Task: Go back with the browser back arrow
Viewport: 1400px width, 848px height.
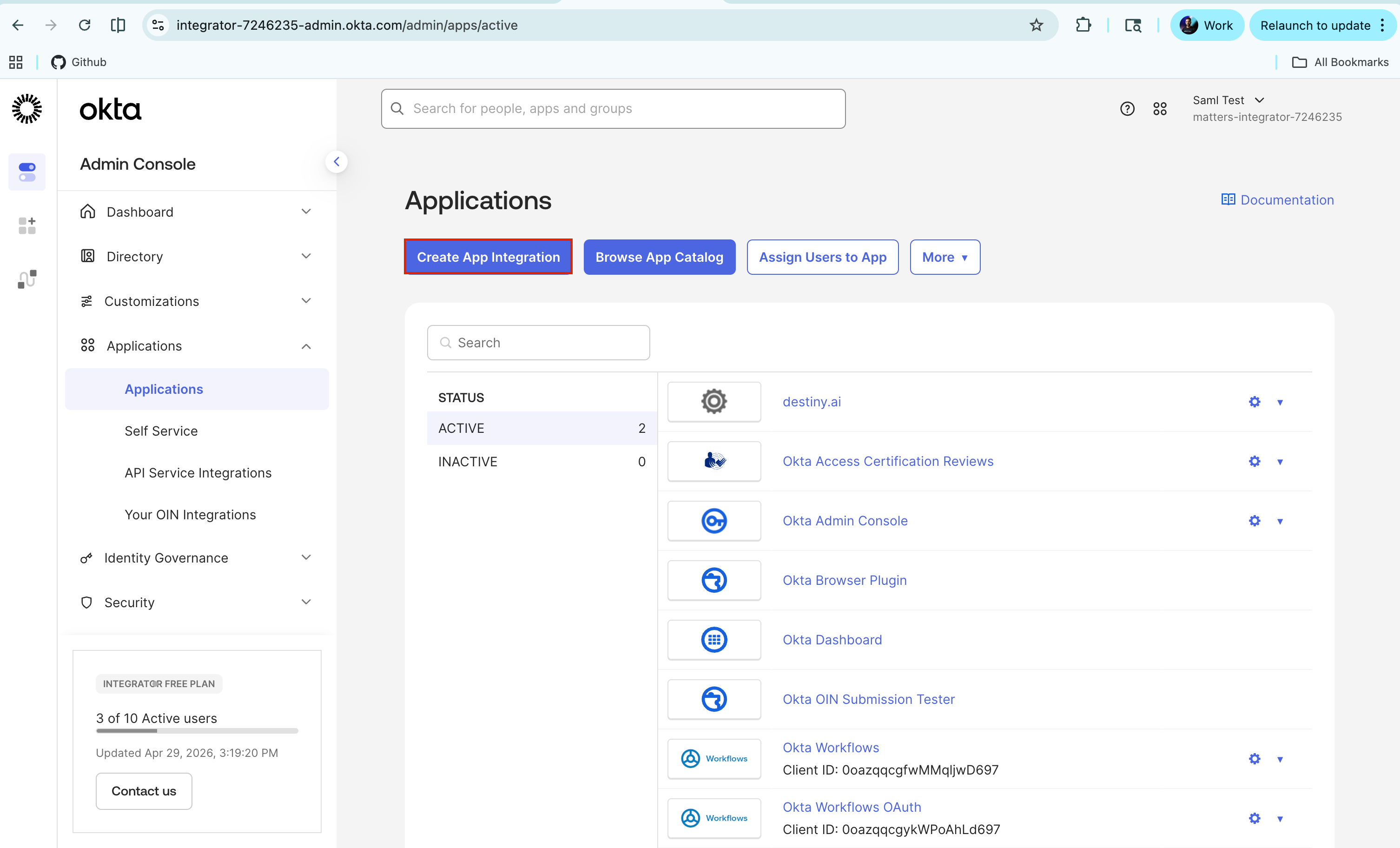Action: click(x=18, y=25)
